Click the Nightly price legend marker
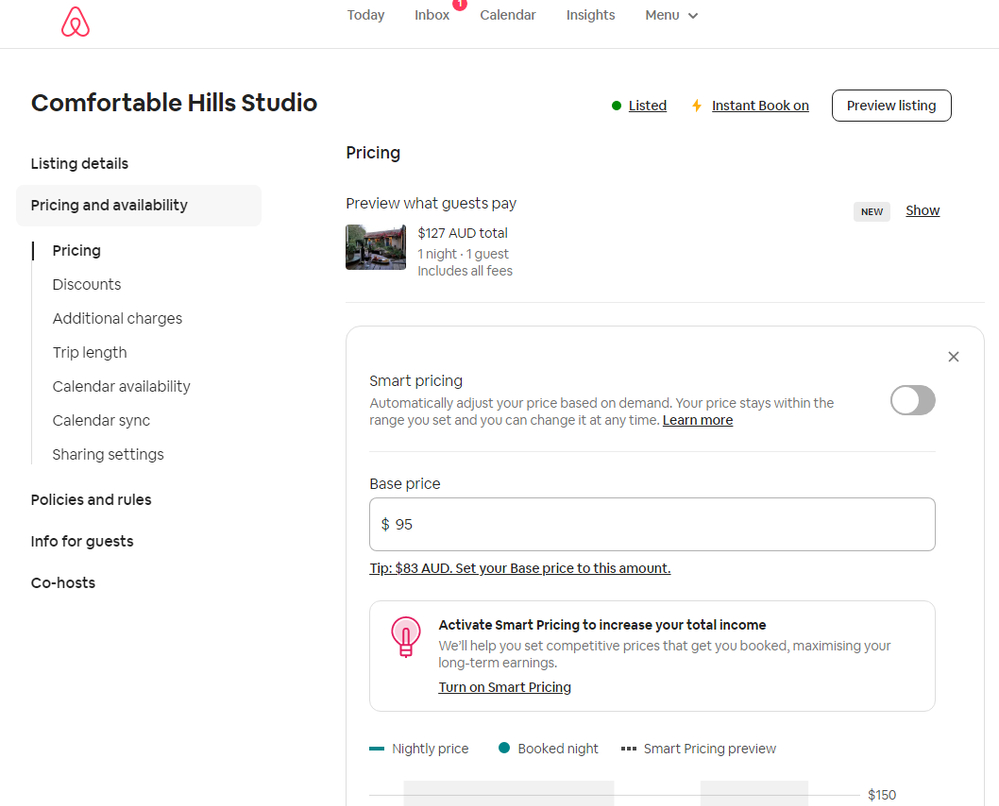 pos(375,747)
